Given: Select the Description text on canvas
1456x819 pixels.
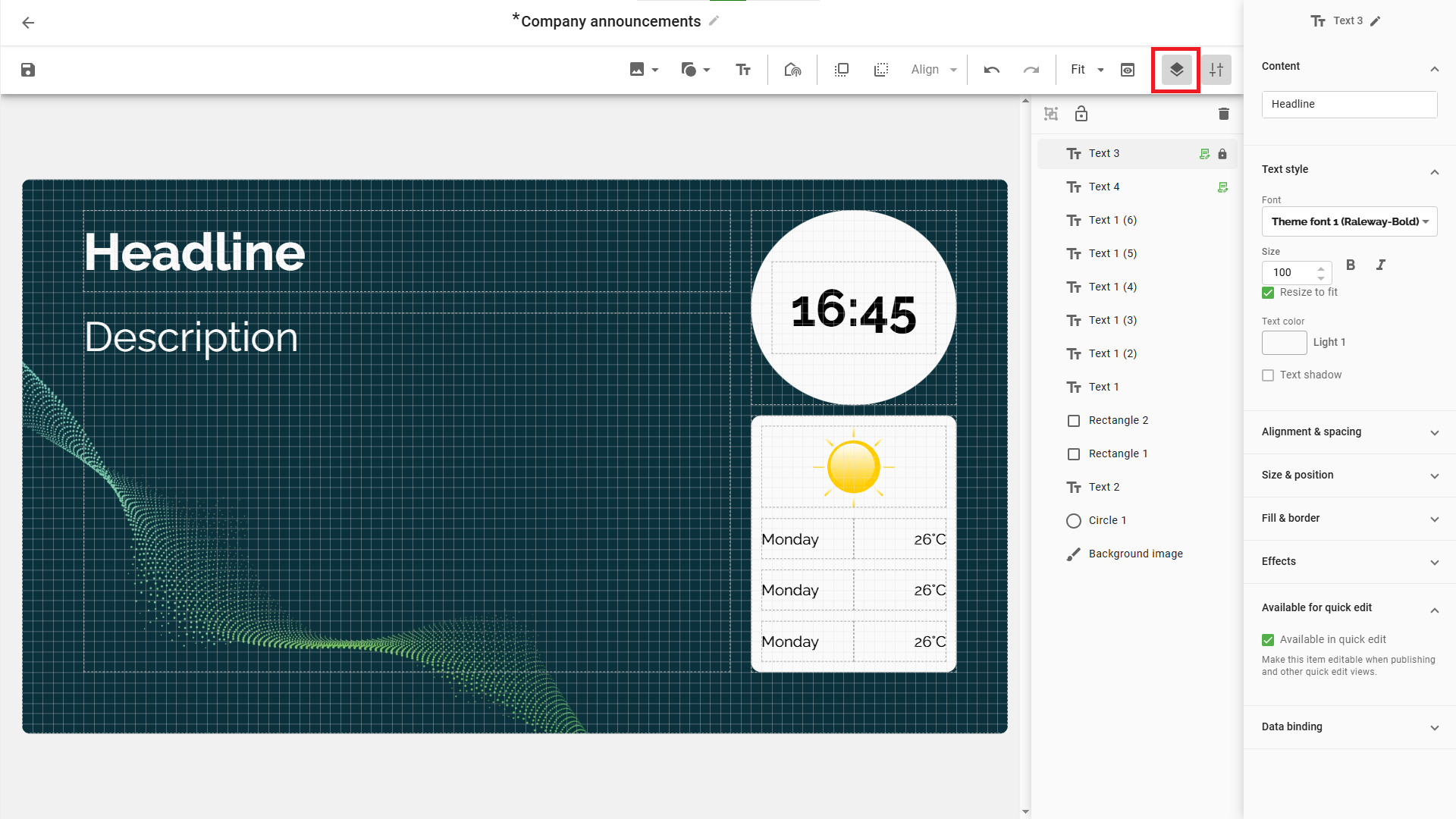Looking at the screenshot, I should click(191, 338).
